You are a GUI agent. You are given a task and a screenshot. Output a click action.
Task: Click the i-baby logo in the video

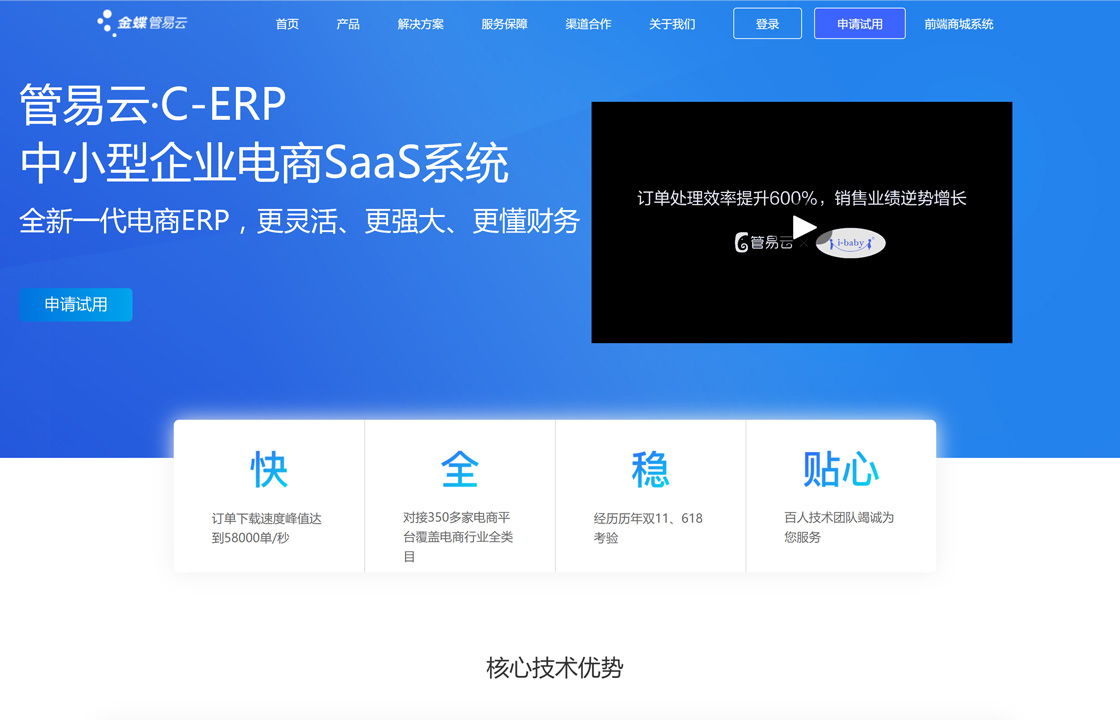click(851, 244)
